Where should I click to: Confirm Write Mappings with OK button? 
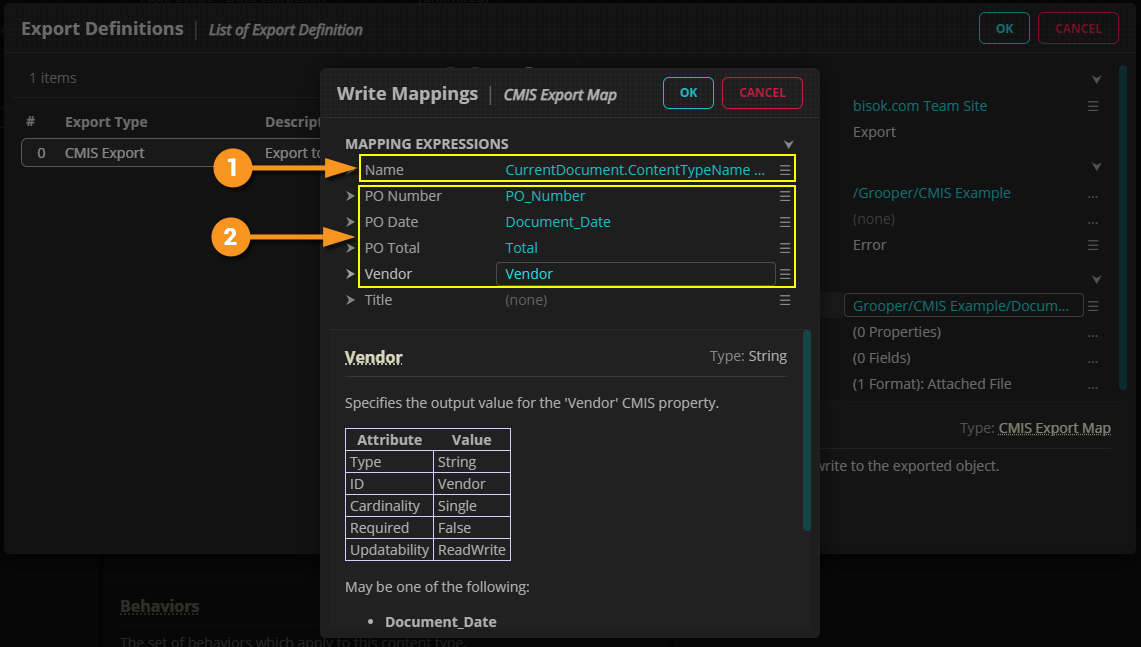(x=688, y=93)
